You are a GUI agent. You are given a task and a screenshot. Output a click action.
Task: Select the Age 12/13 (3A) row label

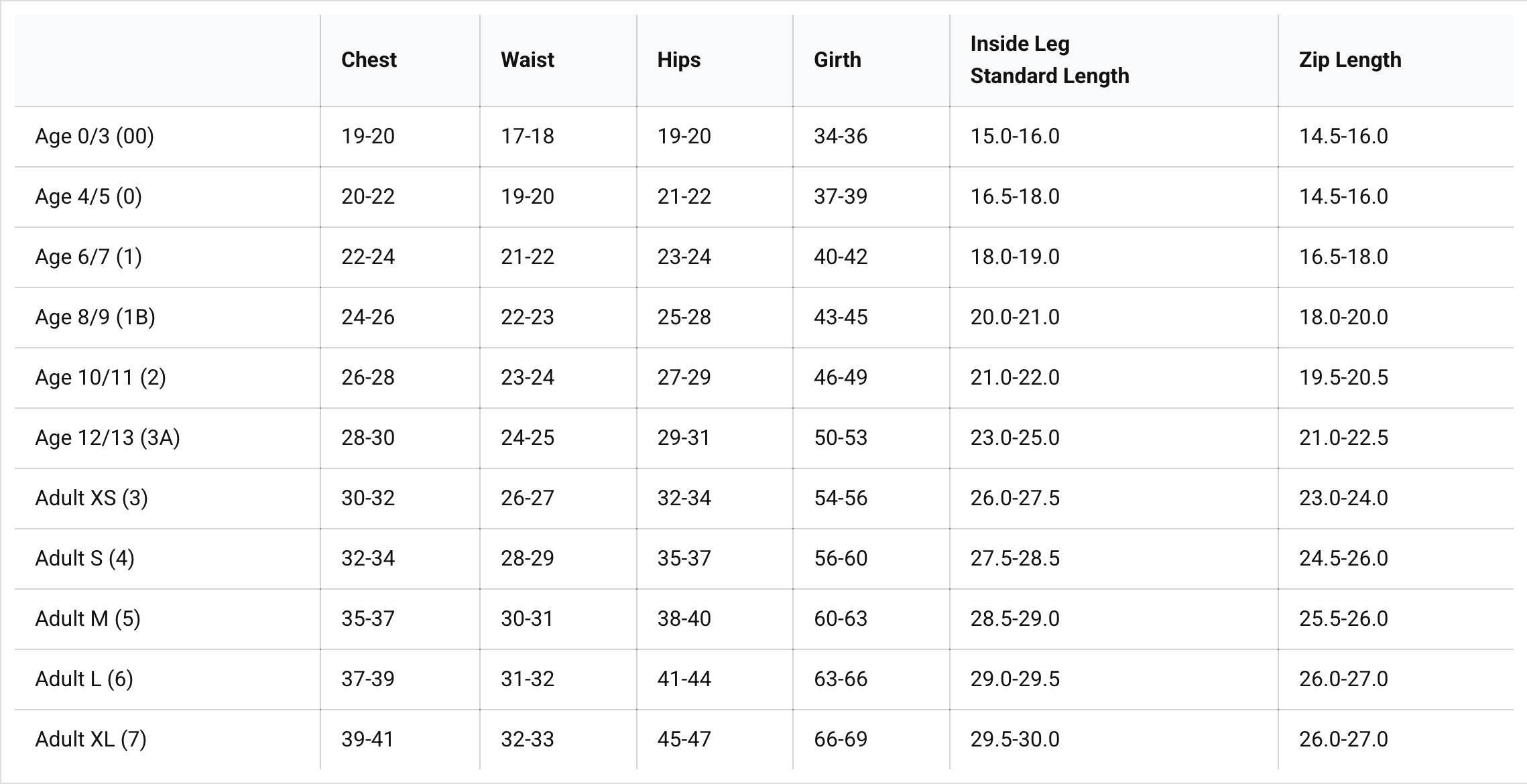pos(107,438)
